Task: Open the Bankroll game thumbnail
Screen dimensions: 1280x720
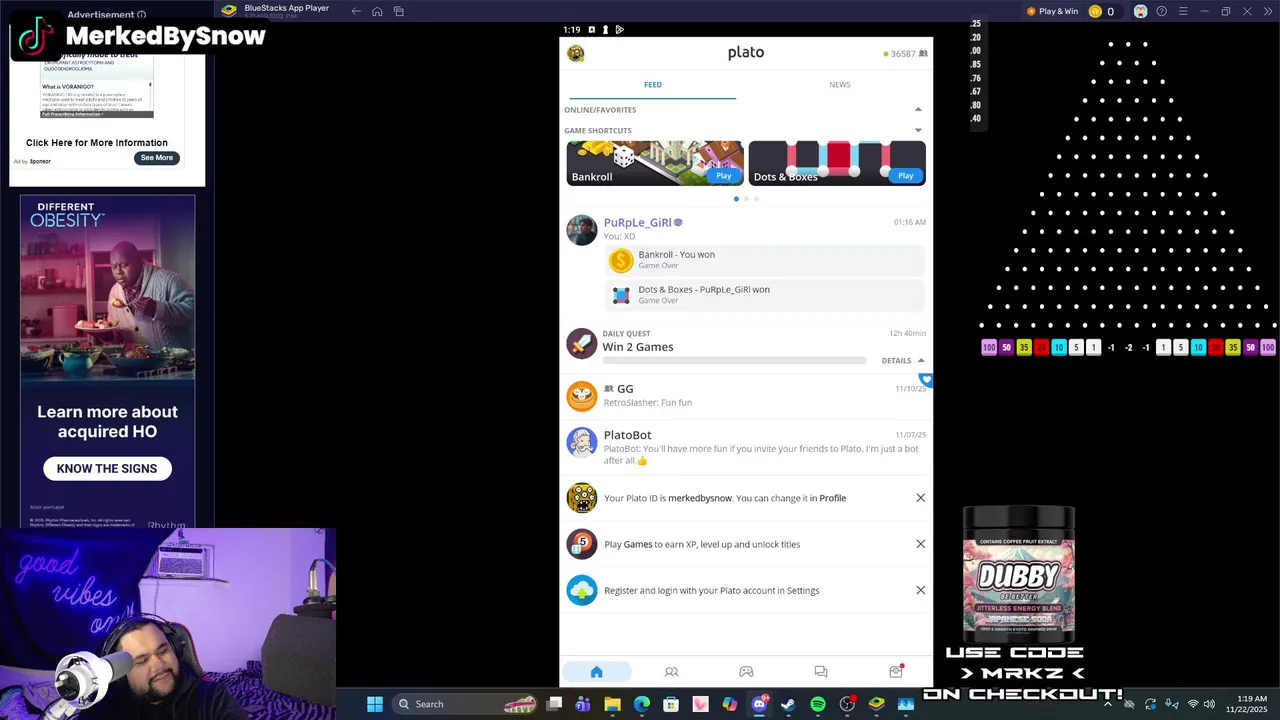Action: click(x=655, y=163)
